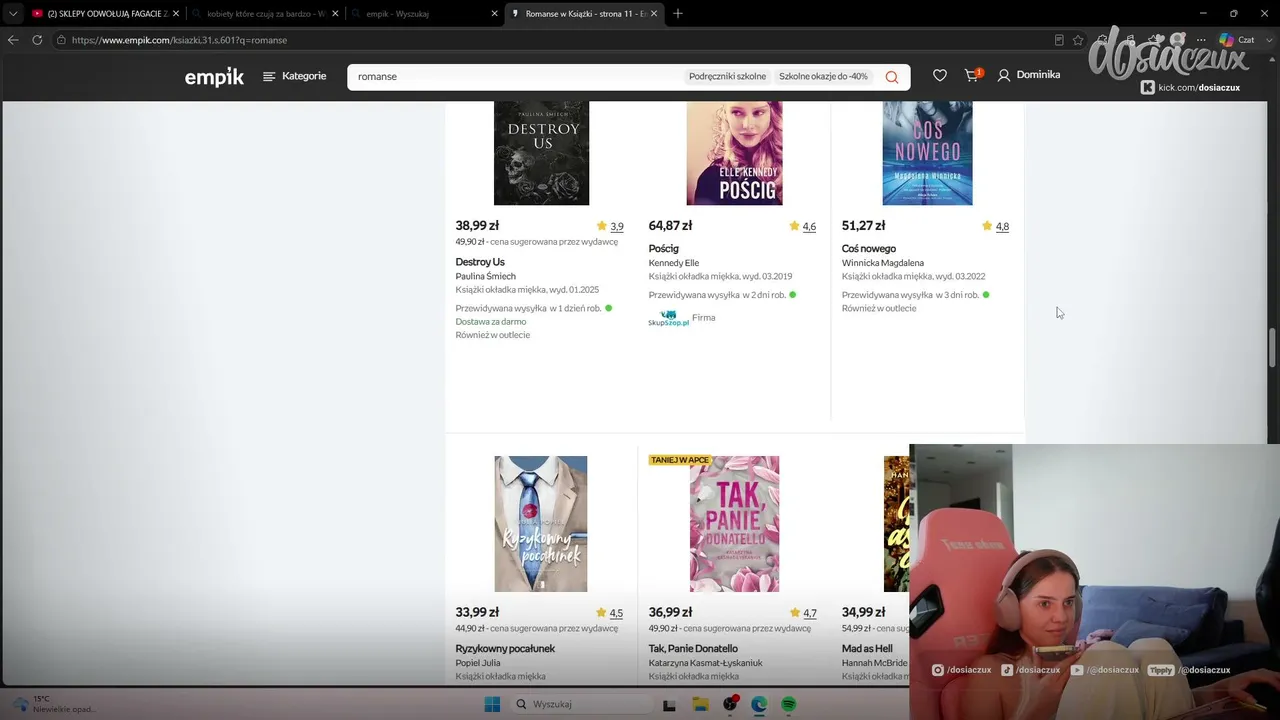Open the 4,6 star rating of Pościg
The width and height of the screenshot is (1280, 720).
[x=803, y=227]
